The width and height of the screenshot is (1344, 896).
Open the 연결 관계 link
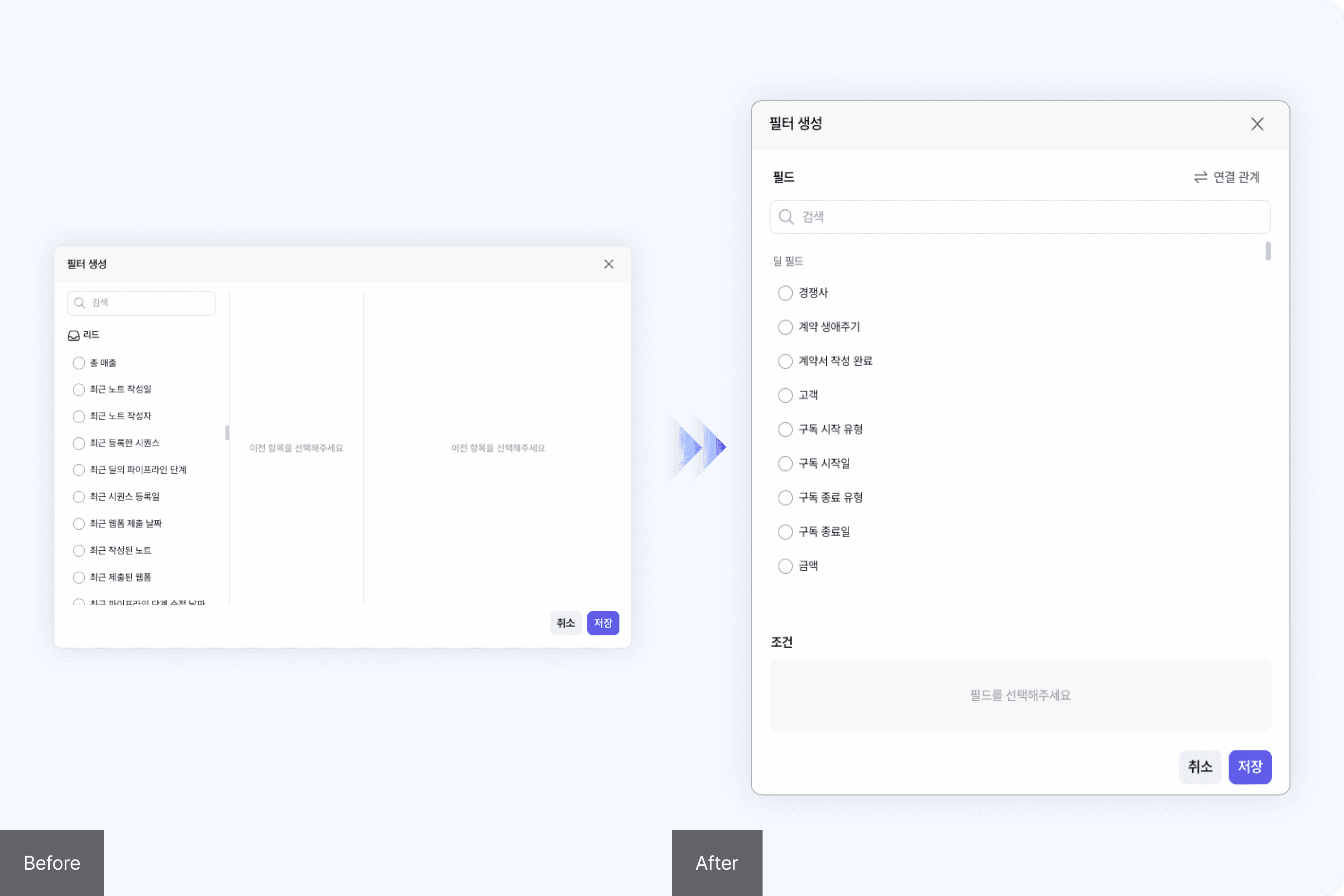coord(1236,177)
